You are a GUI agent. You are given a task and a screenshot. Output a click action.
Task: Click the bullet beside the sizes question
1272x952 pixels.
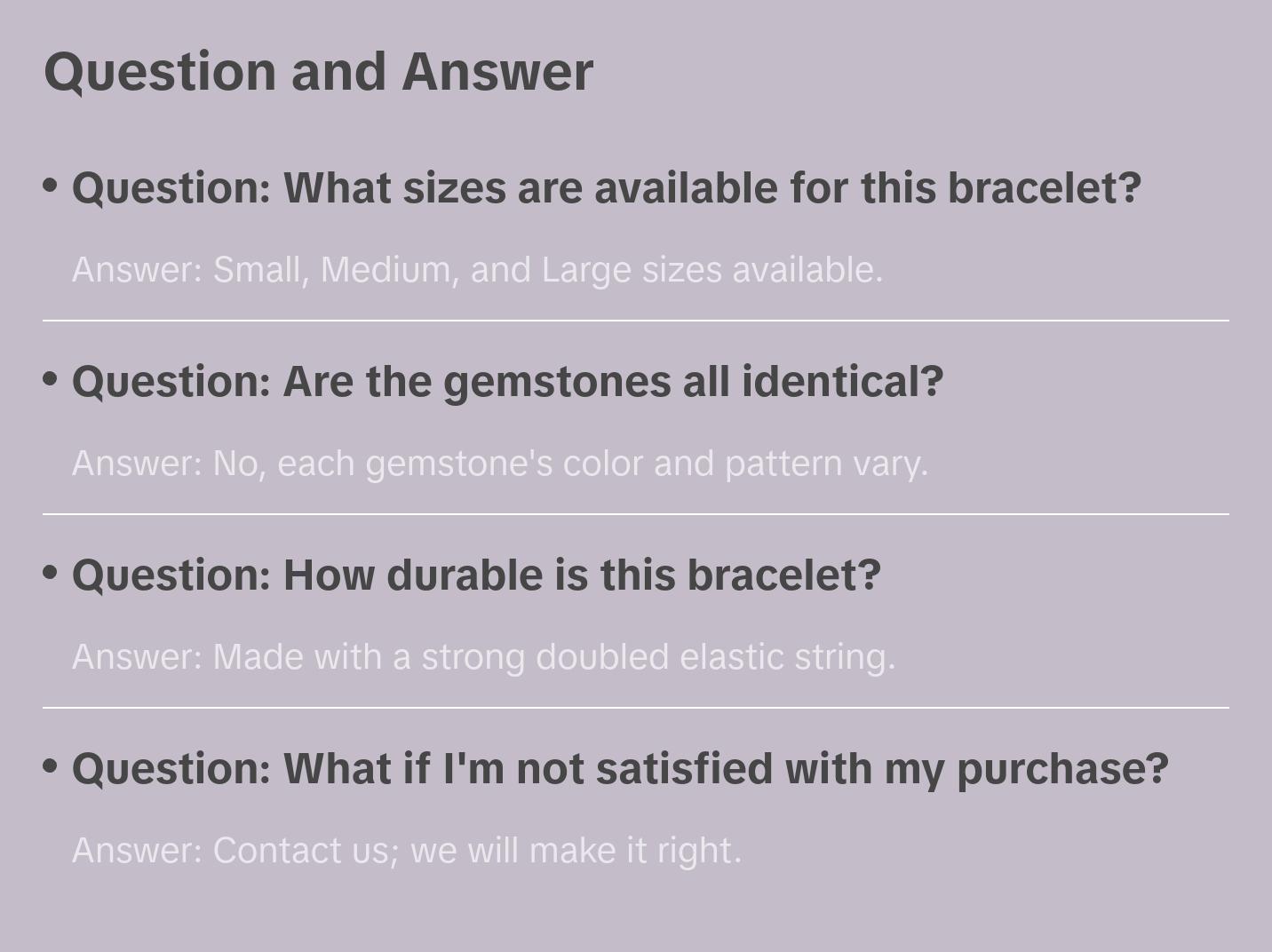[x=51, y=186]
